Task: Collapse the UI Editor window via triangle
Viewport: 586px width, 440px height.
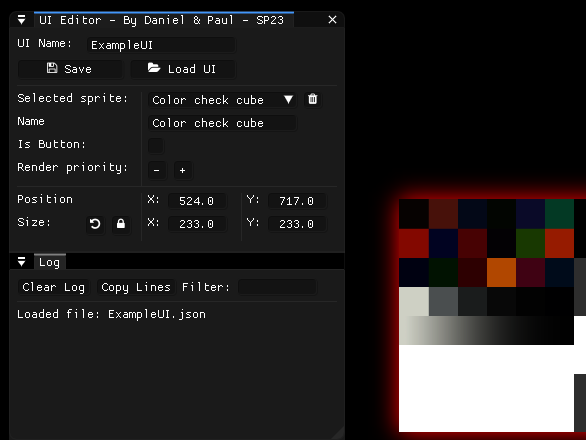Action: 22,20
